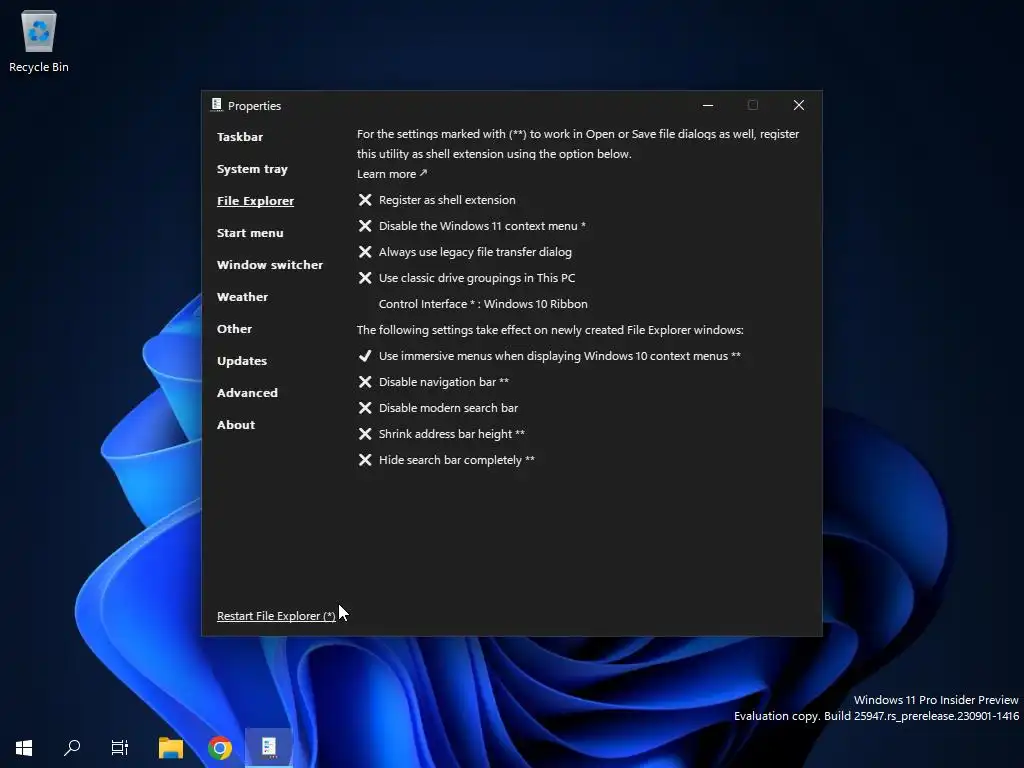Open Task View from the taskbar
Screen dimensions: 1024x768
120,747
